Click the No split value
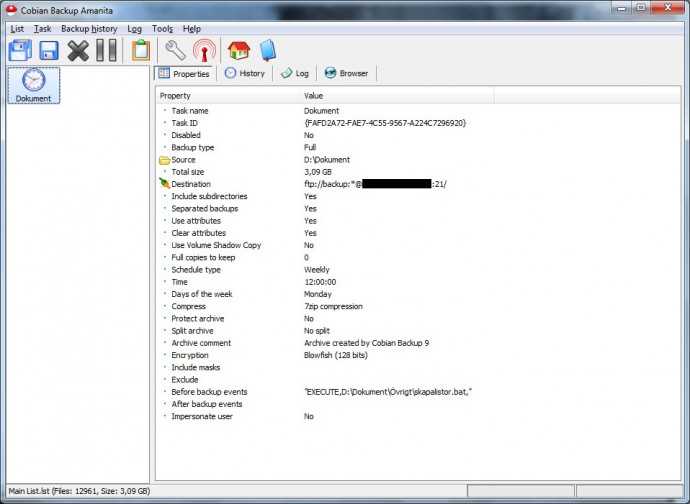Viewport: 690px width, 504px height. tap(317, 331)
